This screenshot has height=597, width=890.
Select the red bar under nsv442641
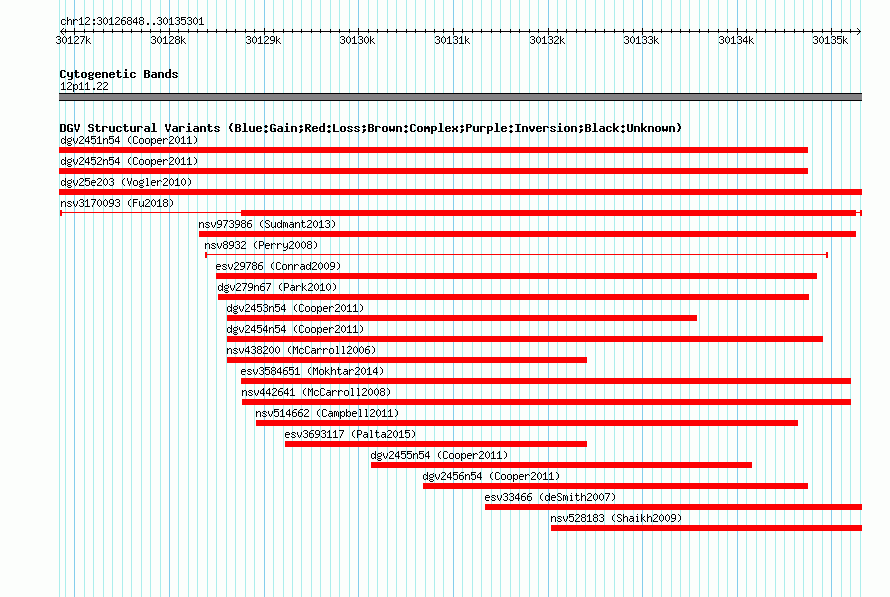pyautogui.click(x=547, y=402)
